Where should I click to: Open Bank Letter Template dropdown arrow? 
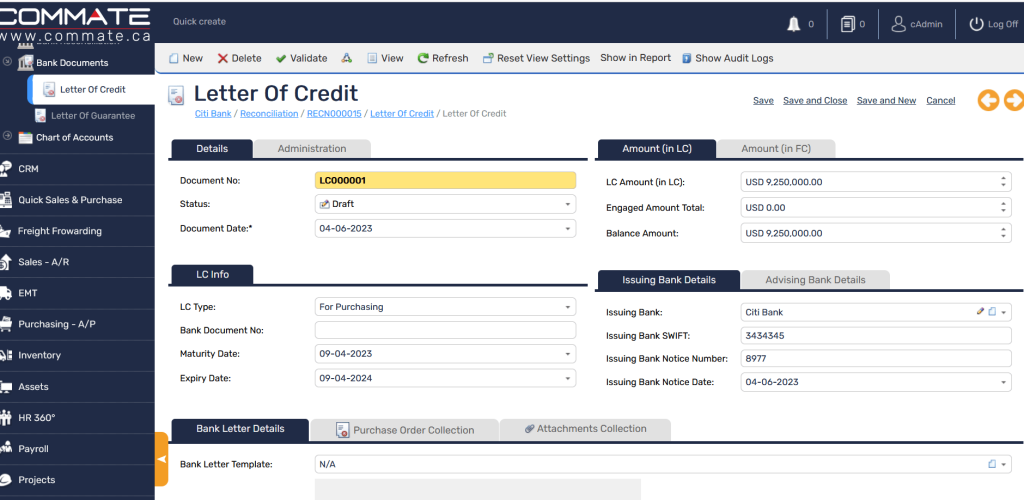[x=1003, y=464]
